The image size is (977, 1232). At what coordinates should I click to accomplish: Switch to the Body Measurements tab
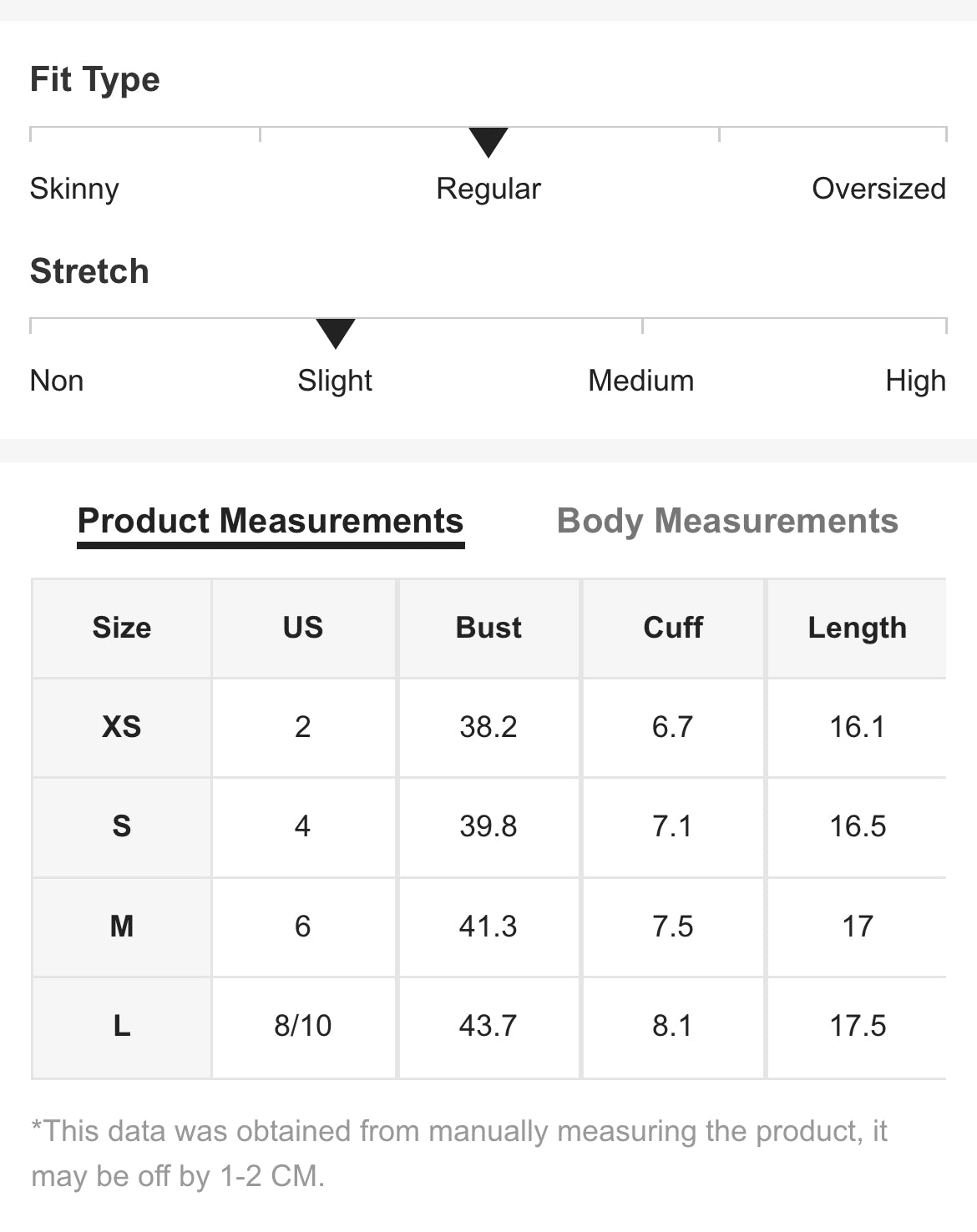click(x=726, y=521)
